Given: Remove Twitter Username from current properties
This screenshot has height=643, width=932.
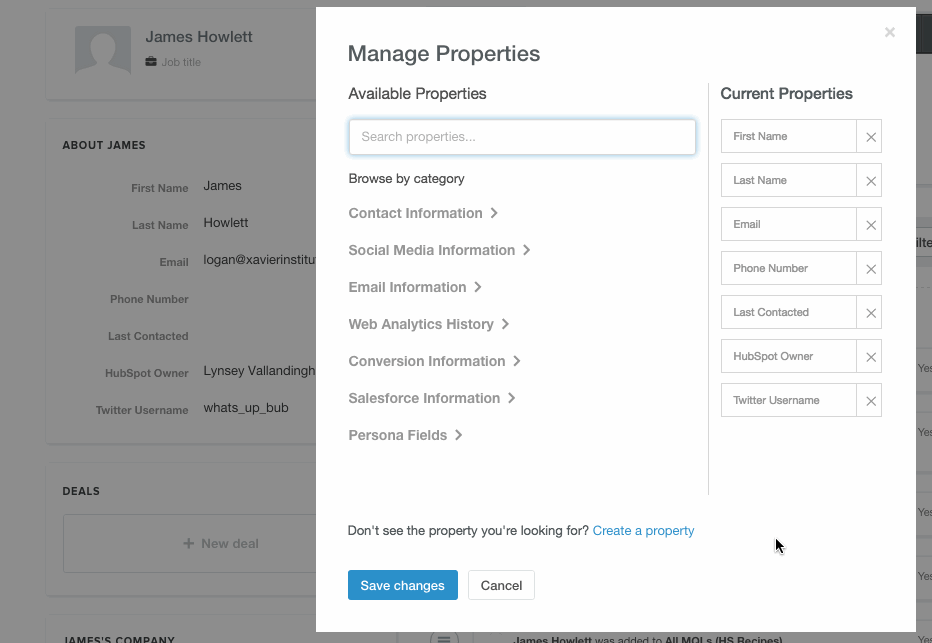Looking at the screenshot, I should (870, 401).
